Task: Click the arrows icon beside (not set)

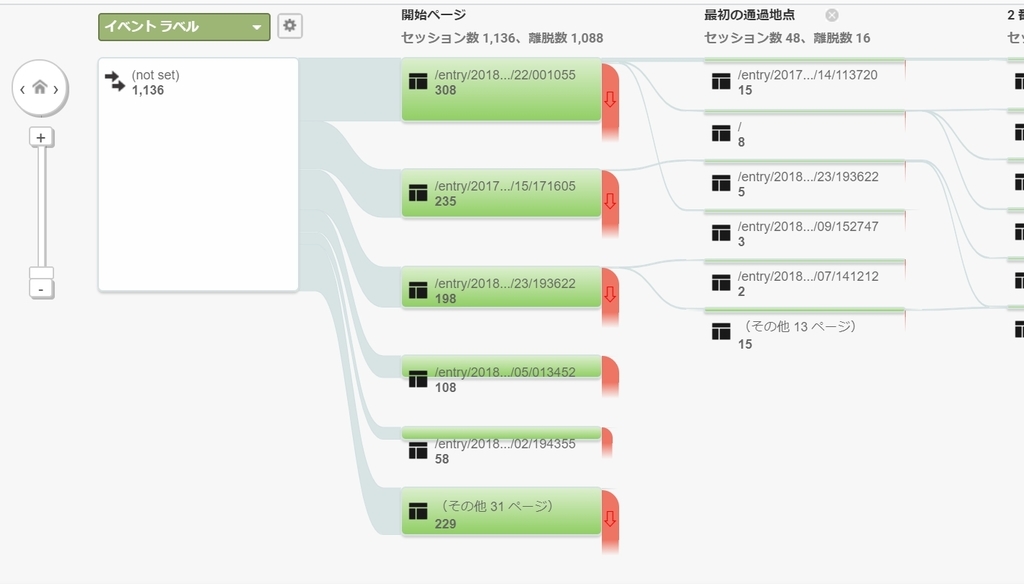Action: coord(115,82)
